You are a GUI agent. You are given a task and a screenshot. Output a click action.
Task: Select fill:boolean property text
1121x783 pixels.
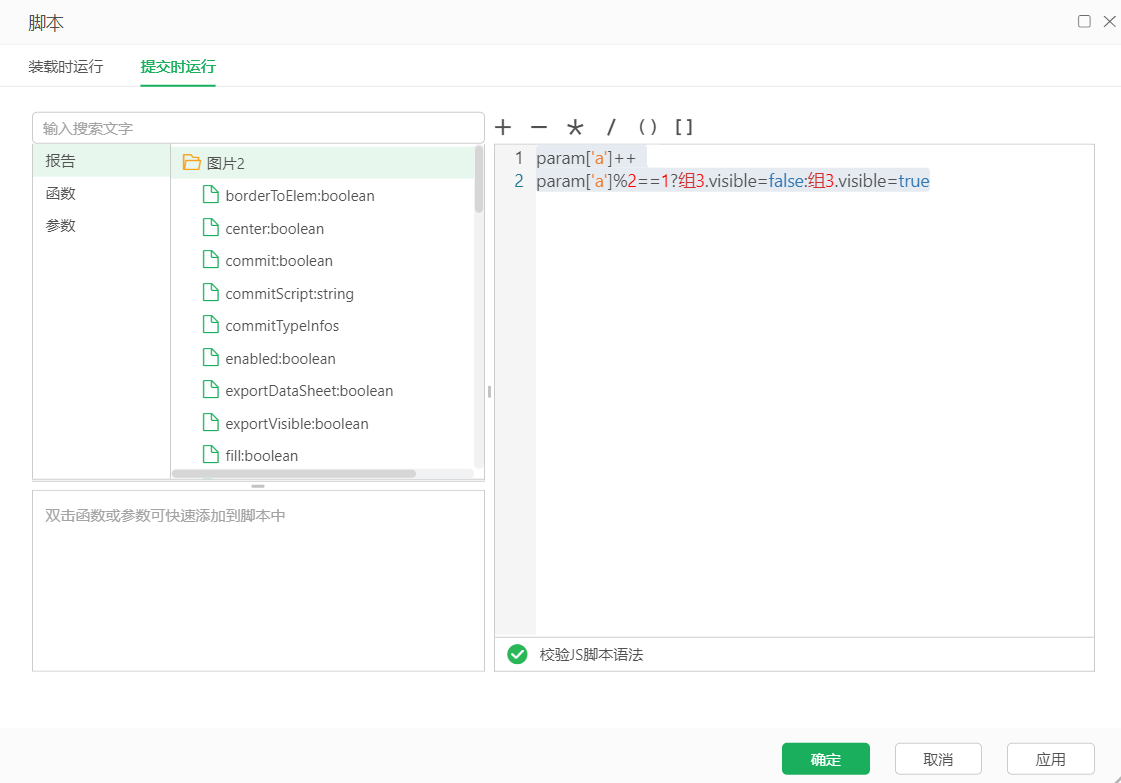click(x=262, y=456)
